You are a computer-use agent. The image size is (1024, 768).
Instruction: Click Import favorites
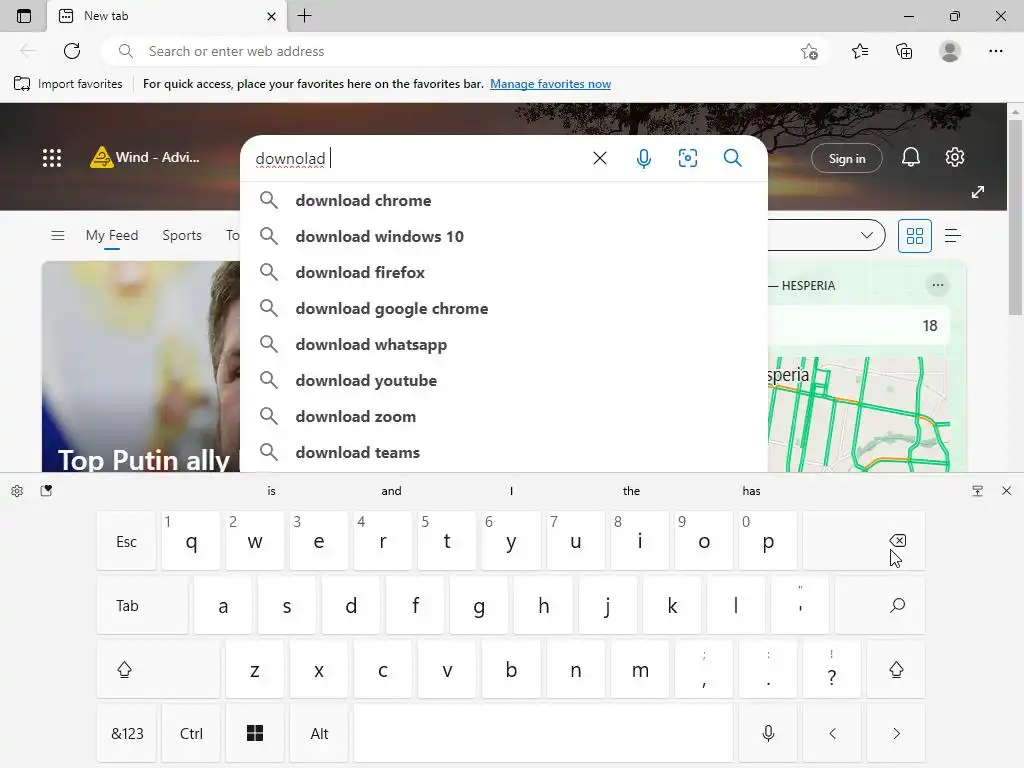(69, 84)
